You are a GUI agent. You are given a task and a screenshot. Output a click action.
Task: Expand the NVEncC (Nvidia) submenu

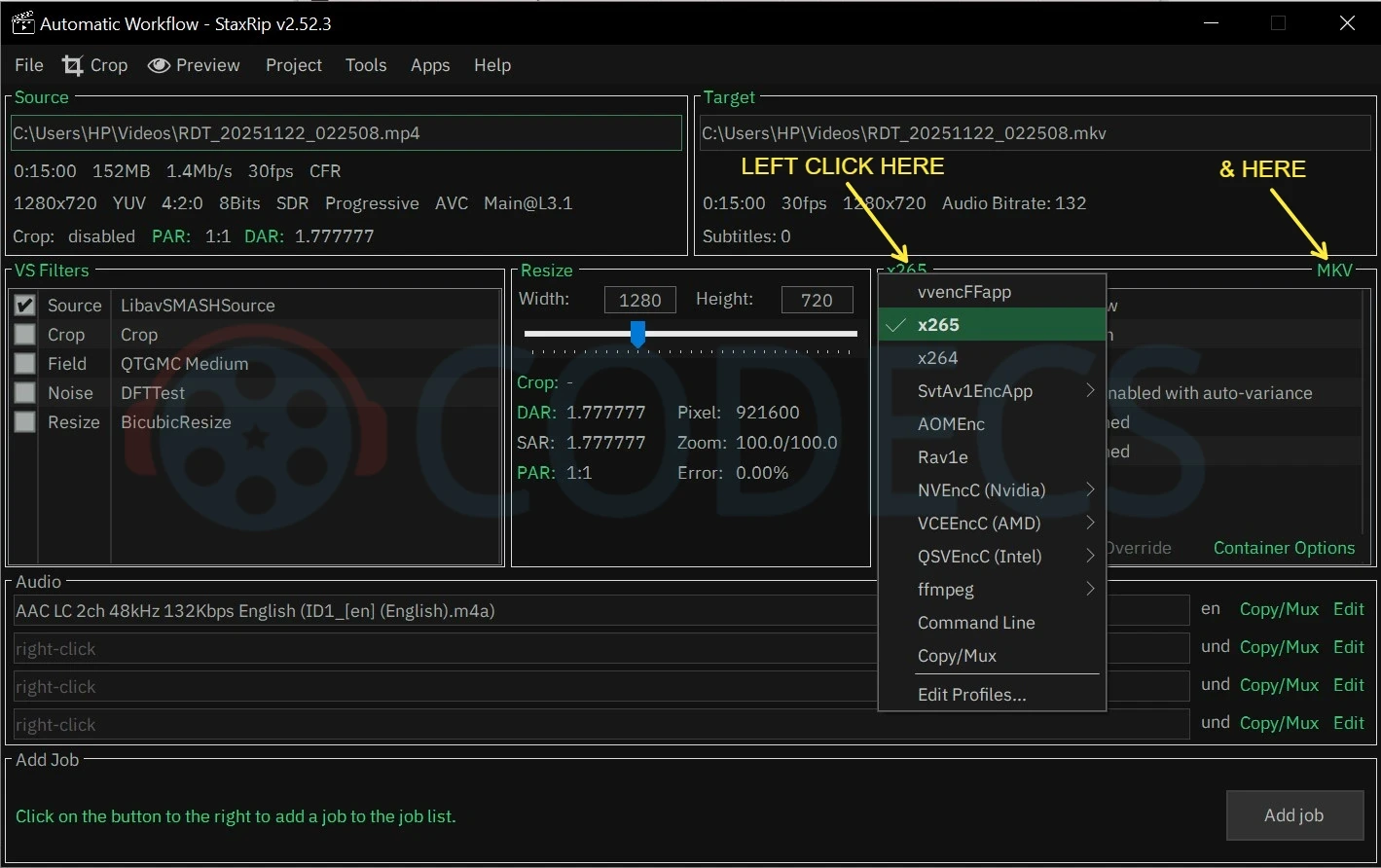click(992, 490)
